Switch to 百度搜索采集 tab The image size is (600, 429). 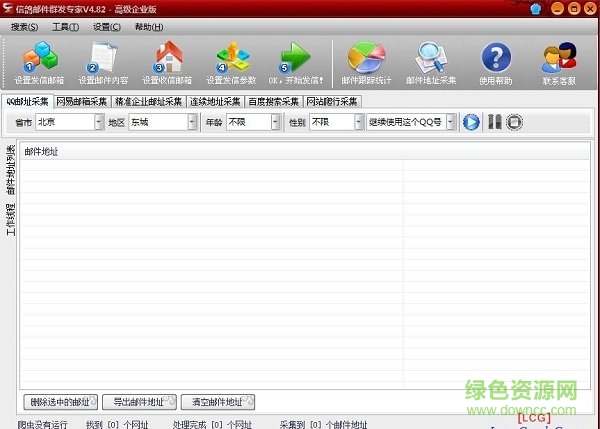click(273, 102)
